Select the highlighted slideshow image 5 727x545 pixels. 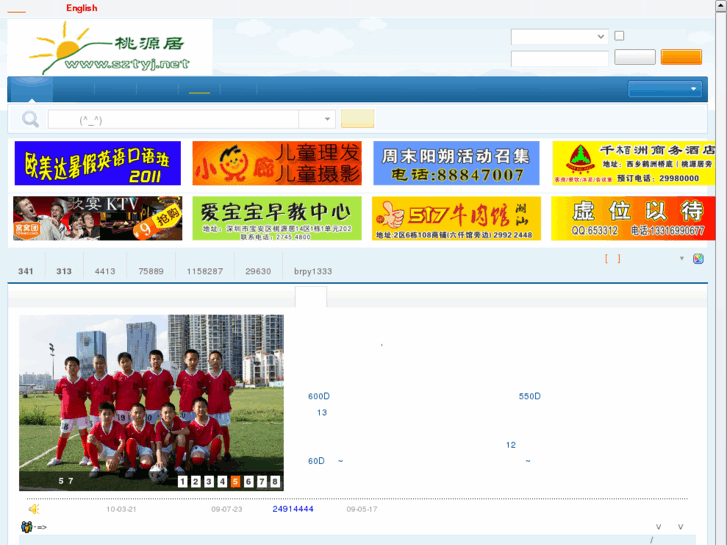(x=236, y=481)
